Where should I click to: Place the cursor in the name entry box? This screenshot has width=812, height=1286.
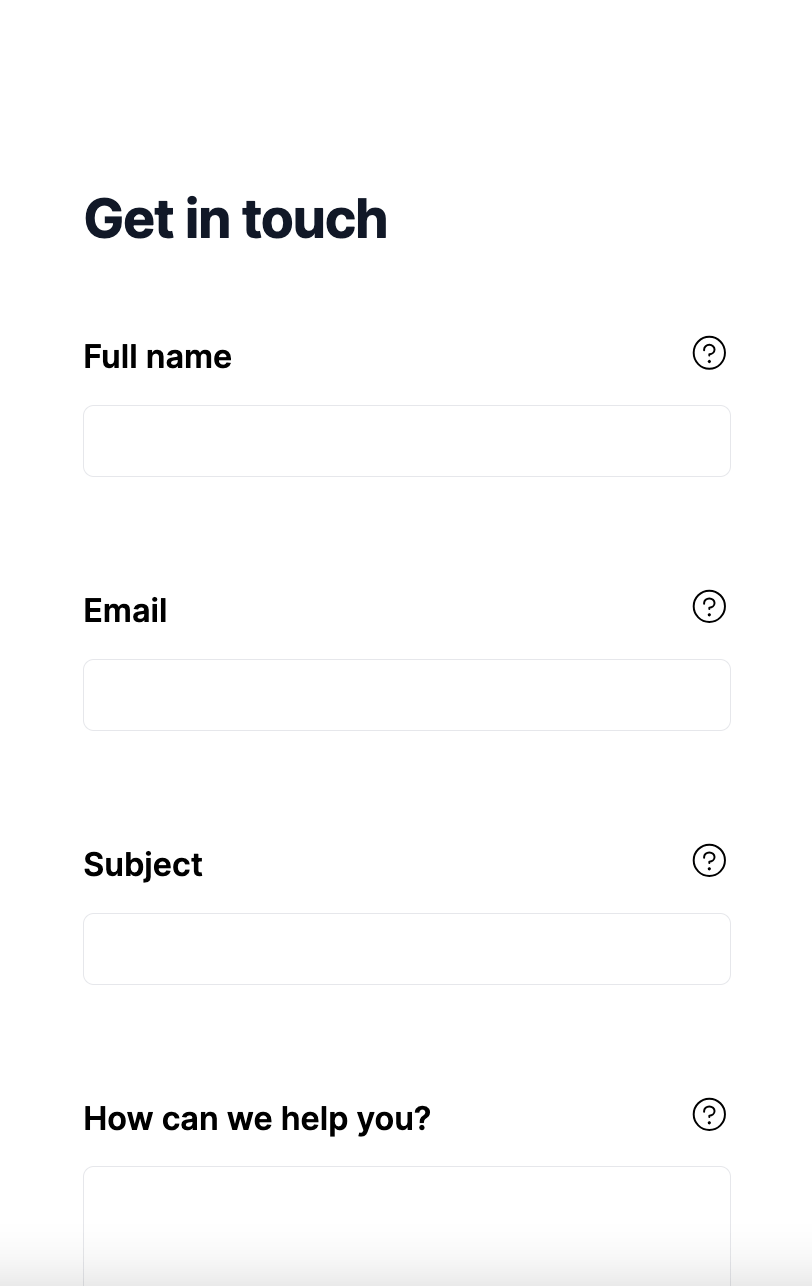407,441
